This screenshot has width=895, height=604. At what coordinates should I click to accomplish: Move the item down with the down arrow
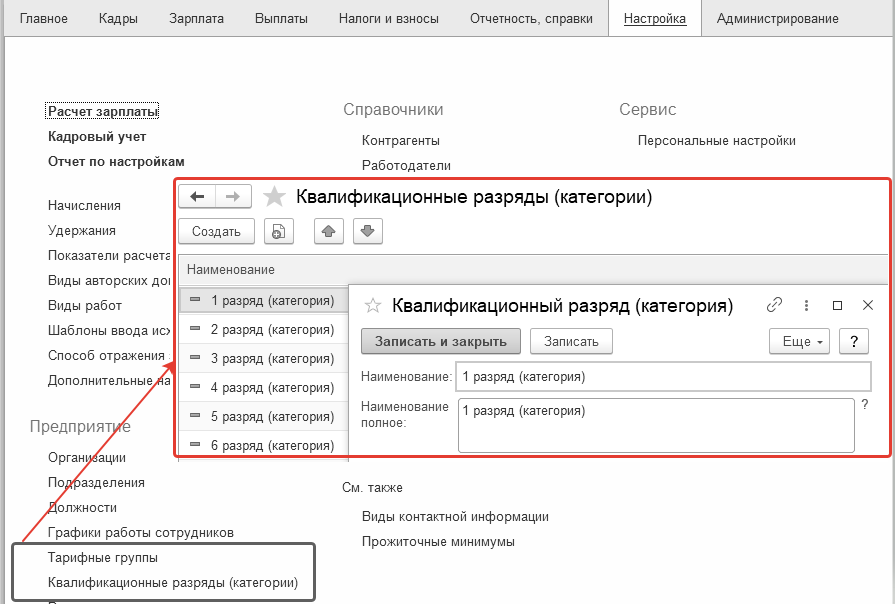click(x=368, y=231)
